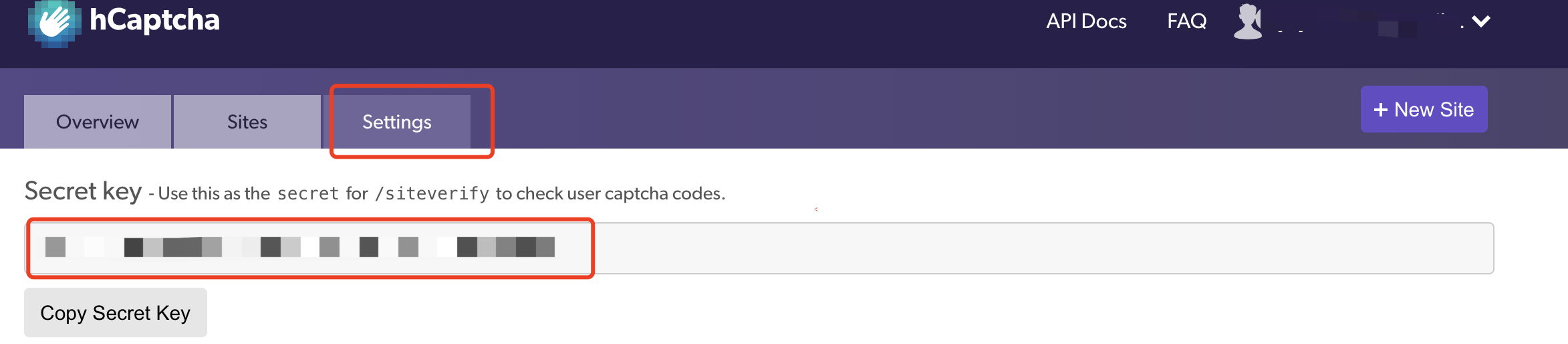Click the user avatar silhouette icon
Viewport: 1568px width, 344px height.
pos(1248,21)
